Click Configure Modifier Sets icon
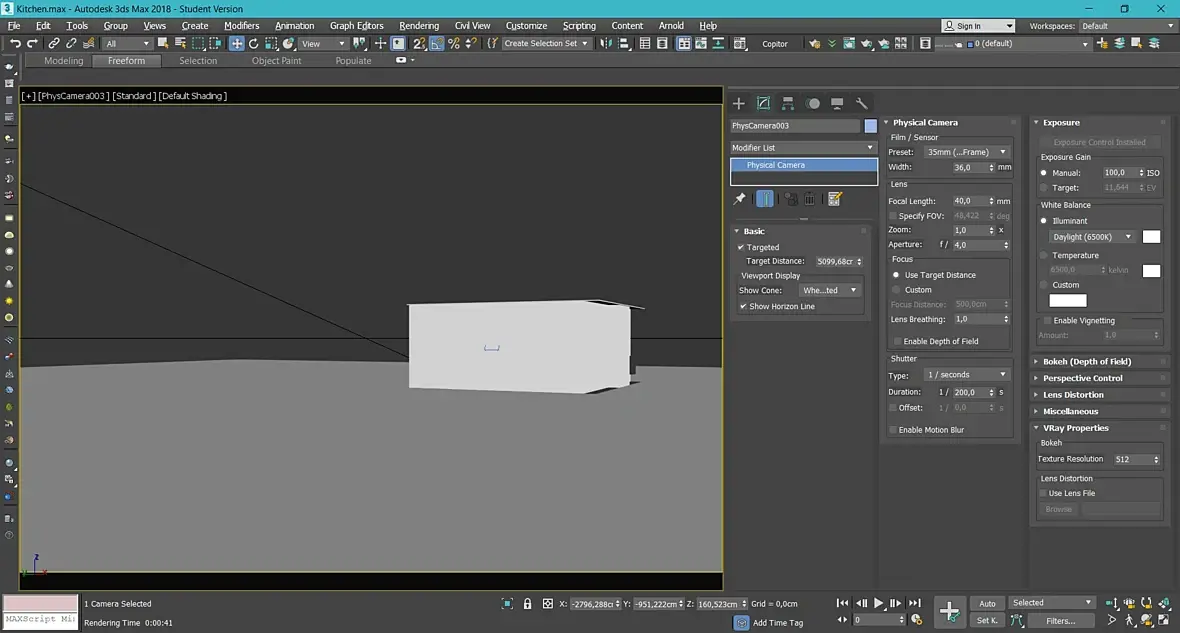1180x633 pixels. click(x=835, y=199)
